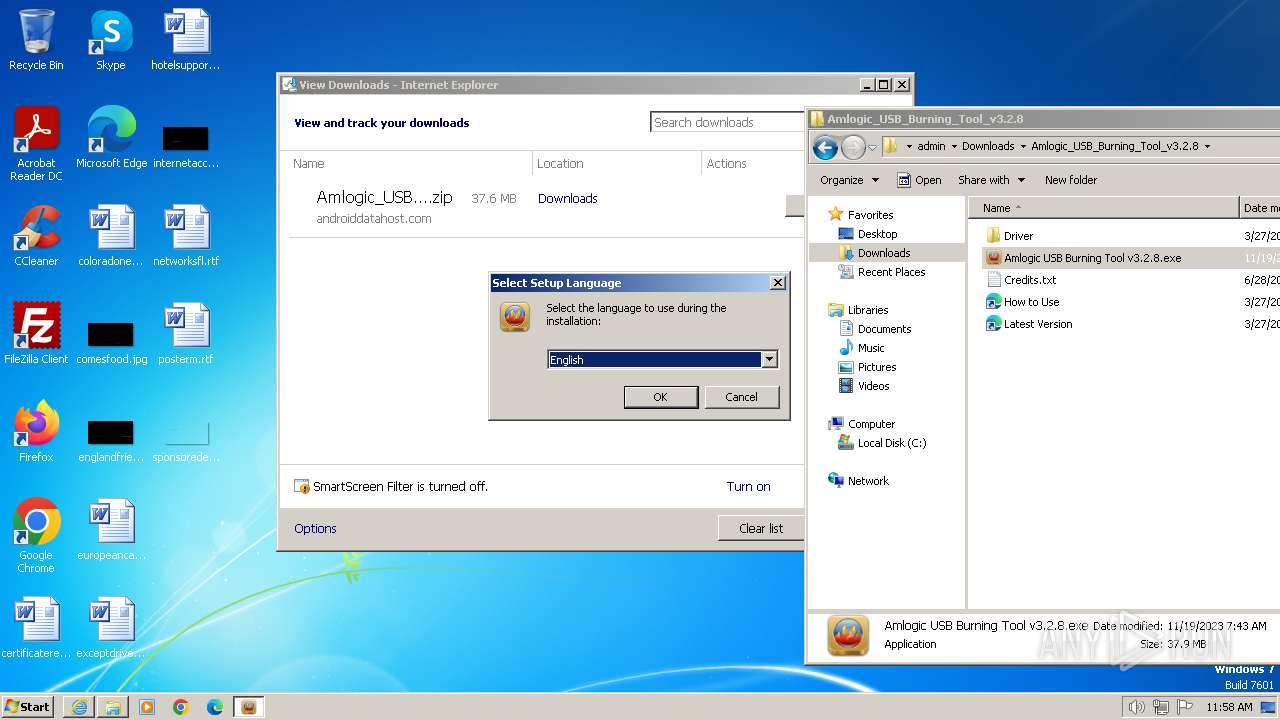Open the coloradone Word document icon
The image size is (1280, 720).
(111, 236)
